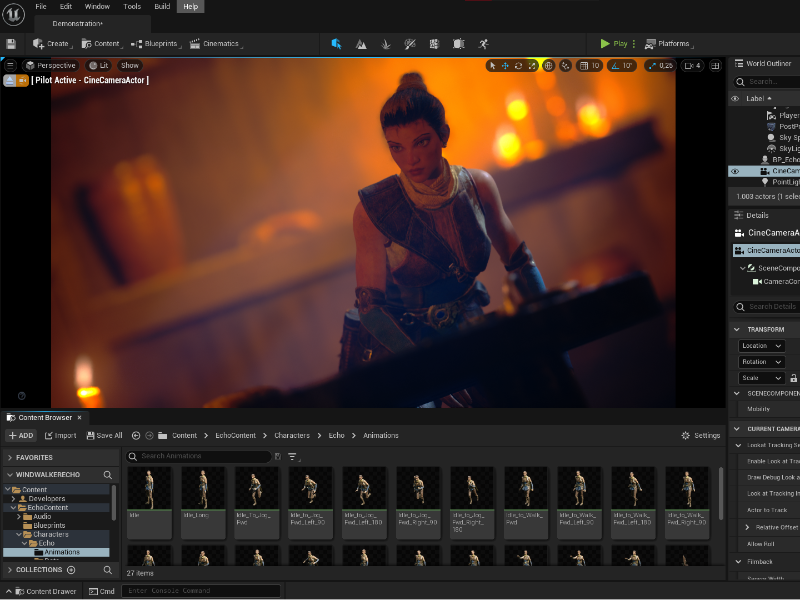Open the Help menu
The width and height of the screenshot is (800, 600).
[x=190, y=7]
